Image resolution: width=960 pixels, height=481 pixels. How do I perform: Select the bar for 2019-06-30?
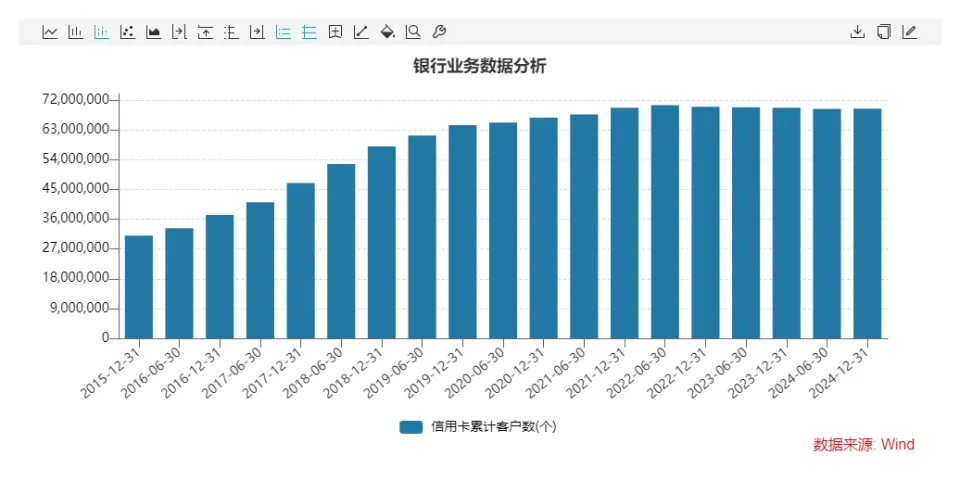[x=422, y=237]
